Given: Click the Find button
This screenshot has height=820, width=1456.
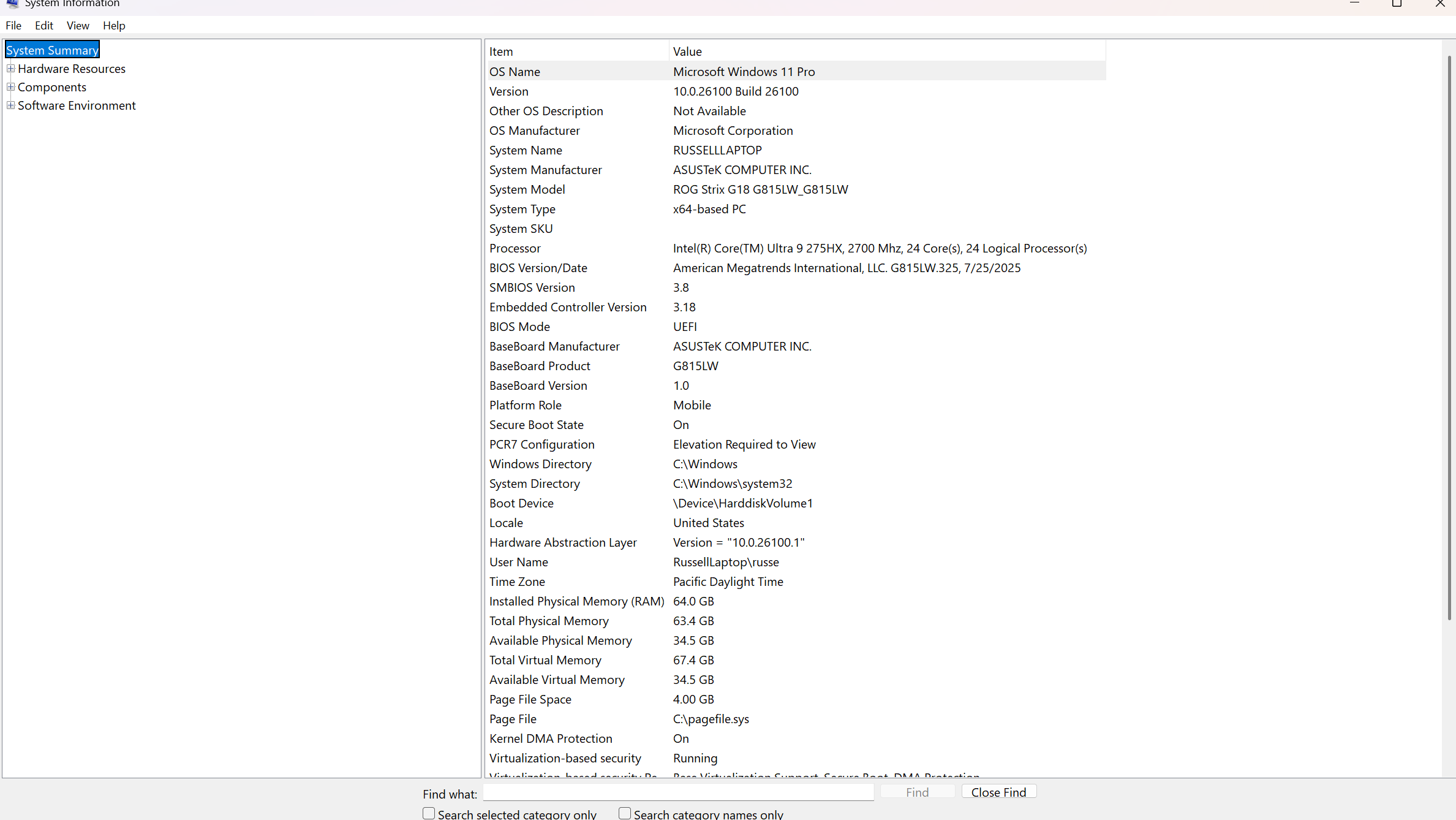Looking at the screenshot, I should 917,792.
